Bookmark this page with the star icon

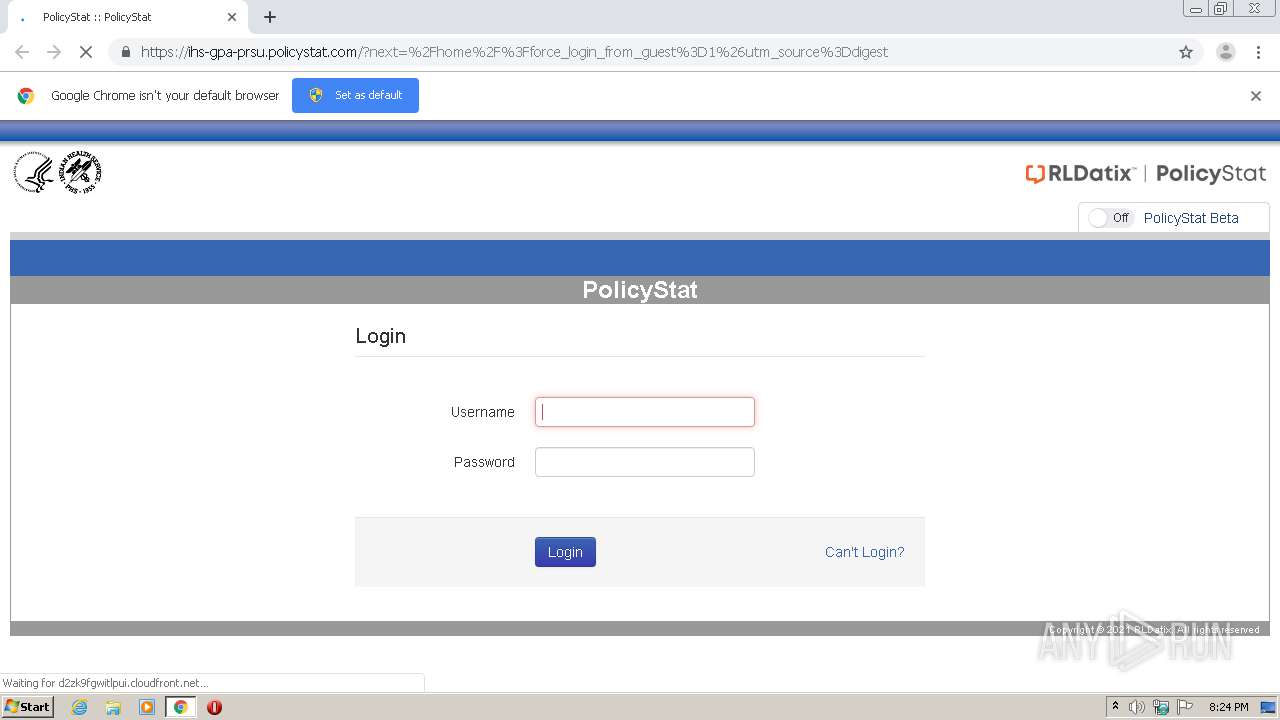coord(1186,52)
